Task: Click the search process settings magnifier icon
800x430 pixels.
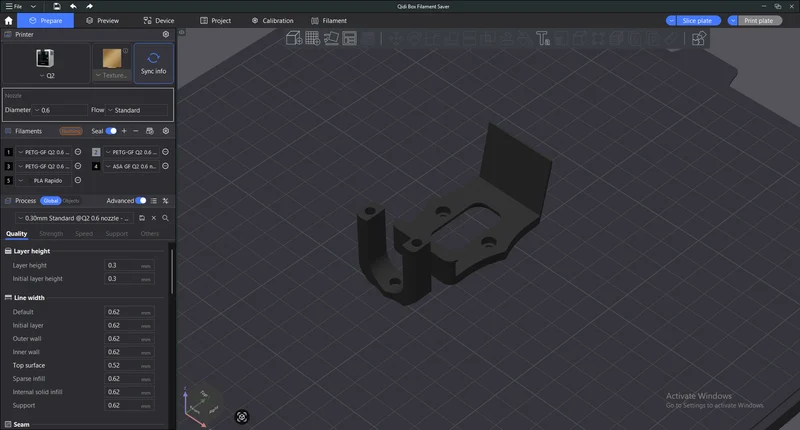Action: [165, 218]
